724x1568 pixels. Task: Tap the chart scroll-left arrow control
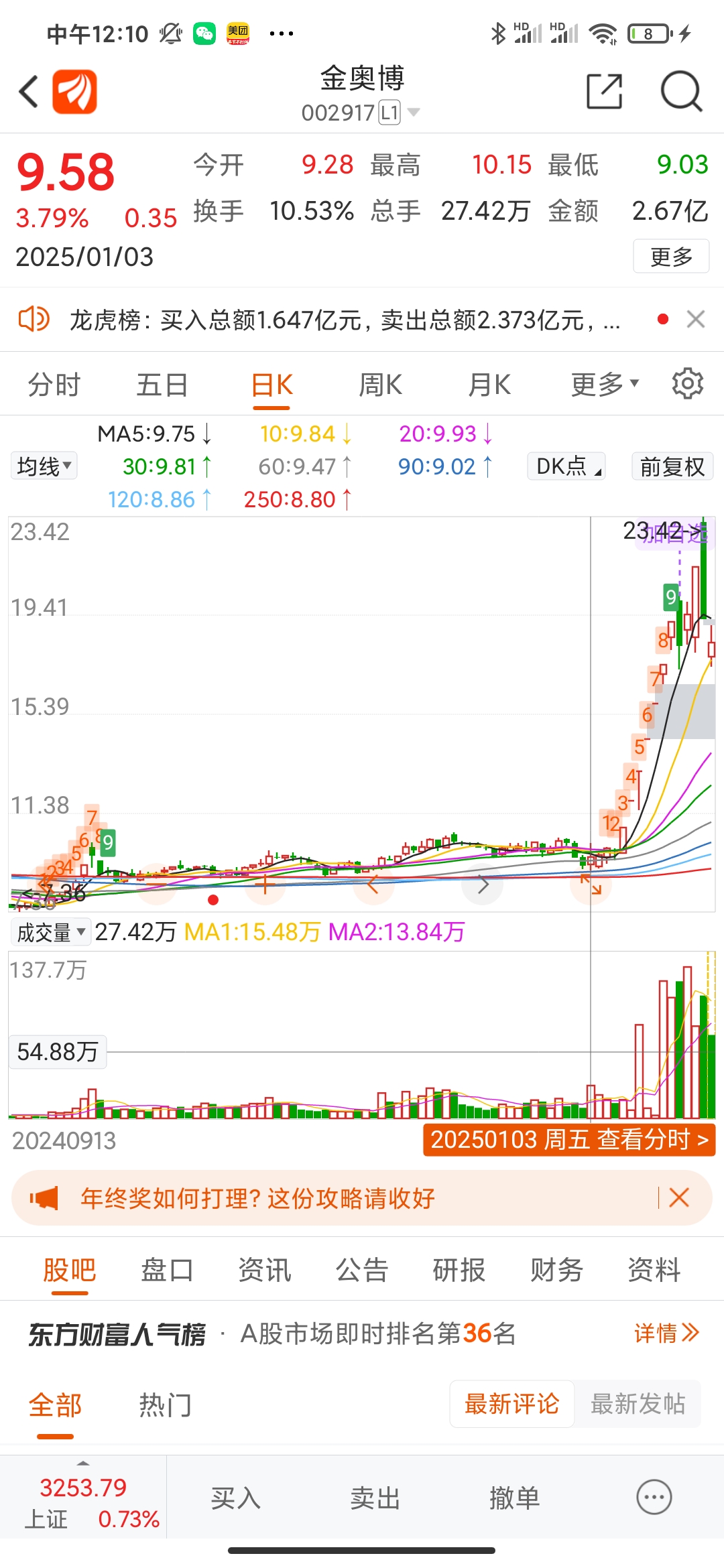pos(374,885)
